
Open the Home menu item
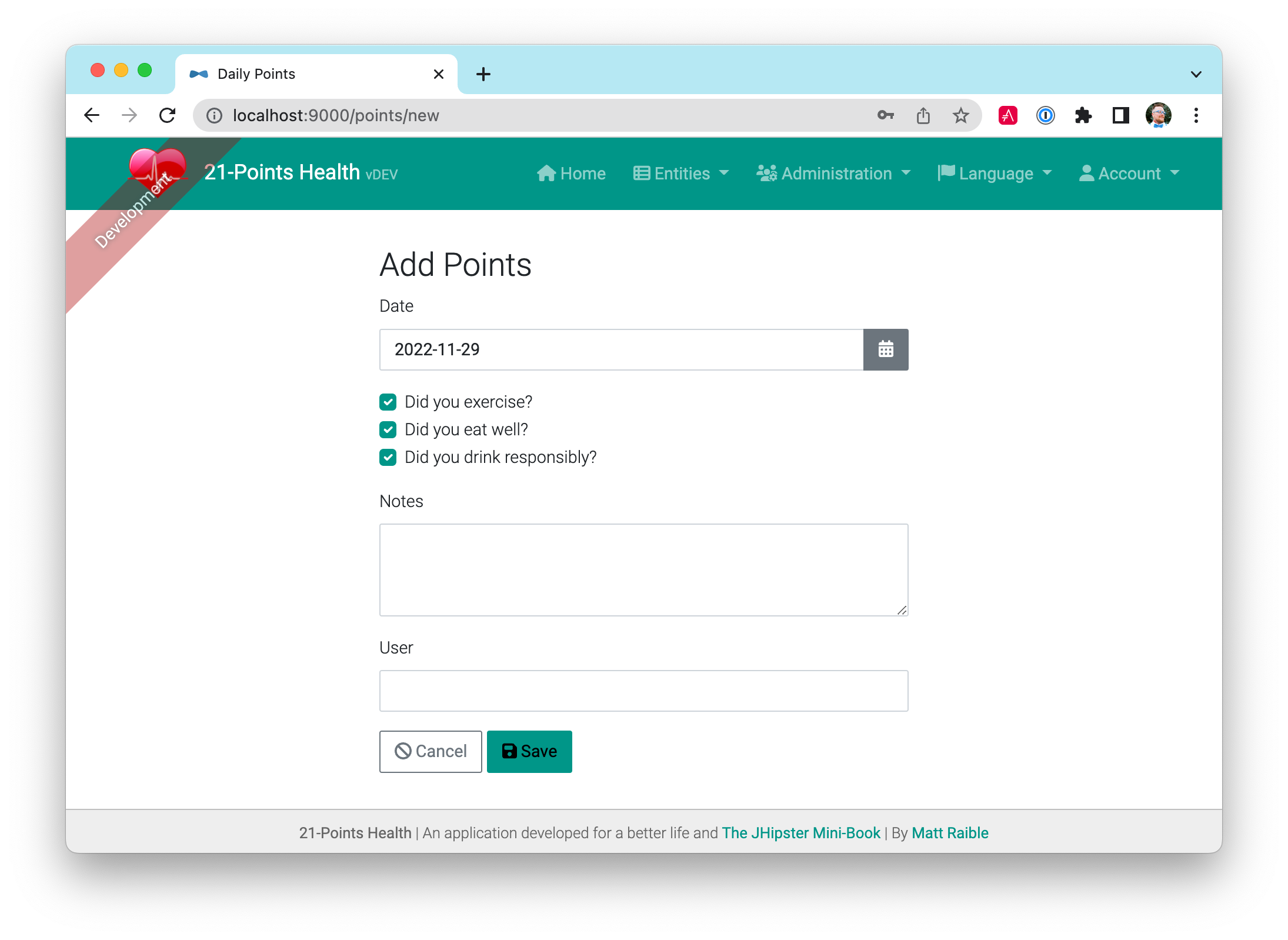571,173
